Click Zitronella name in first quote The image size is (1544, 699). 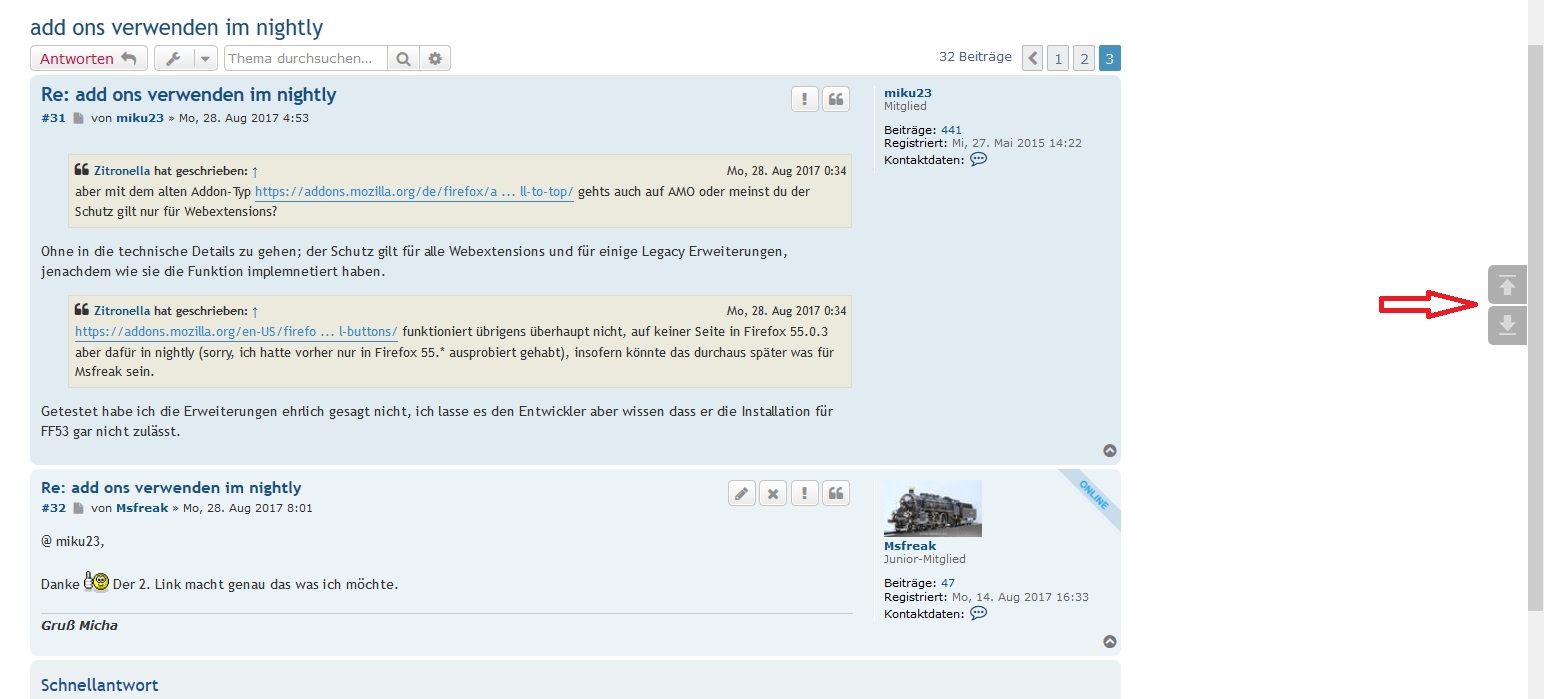coord(122,171)
